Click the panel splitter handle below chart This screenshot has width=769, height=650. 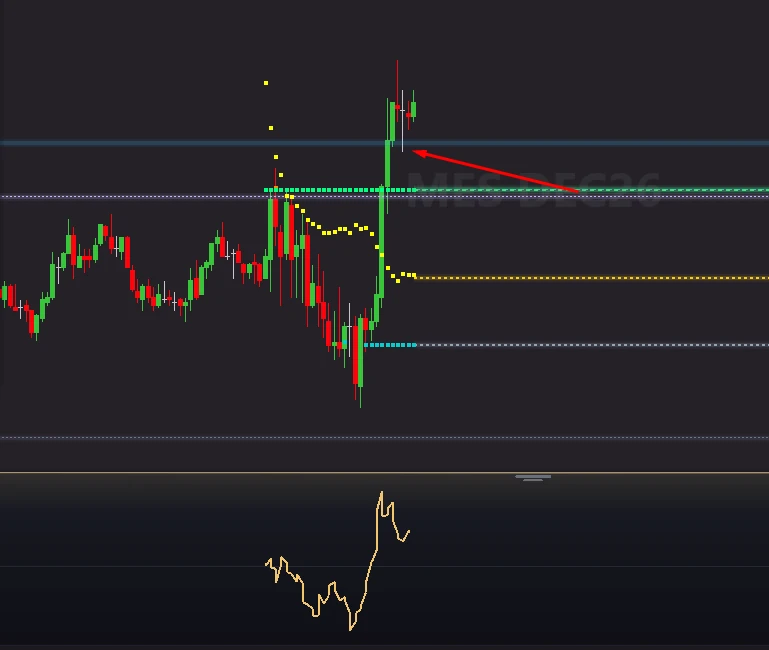pyautogui.click(x=533, y=477)
